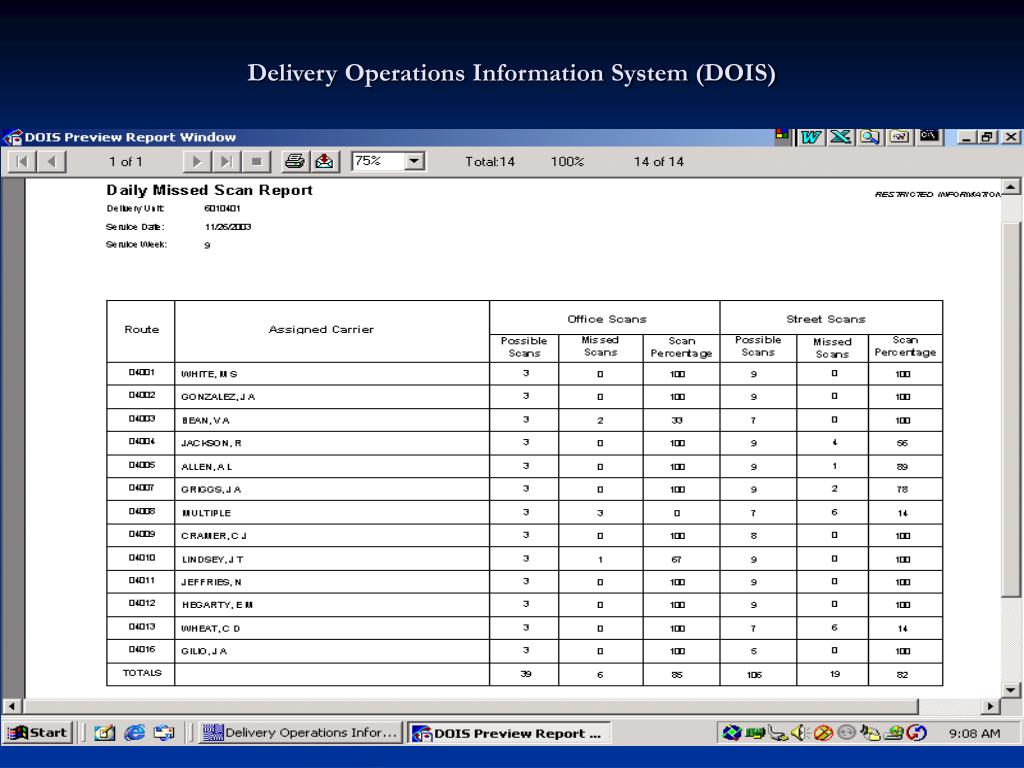Select carrier name HEGARTY, E M
Screen dimensions: 1024x768
pos(217,605)
